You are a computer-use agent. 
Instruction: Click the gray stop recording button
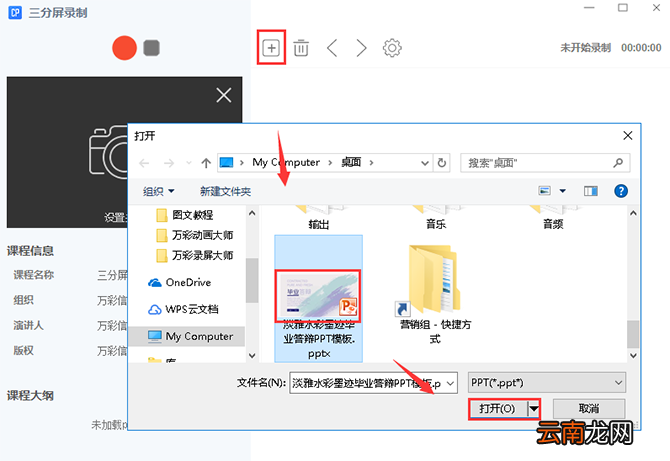151,48
